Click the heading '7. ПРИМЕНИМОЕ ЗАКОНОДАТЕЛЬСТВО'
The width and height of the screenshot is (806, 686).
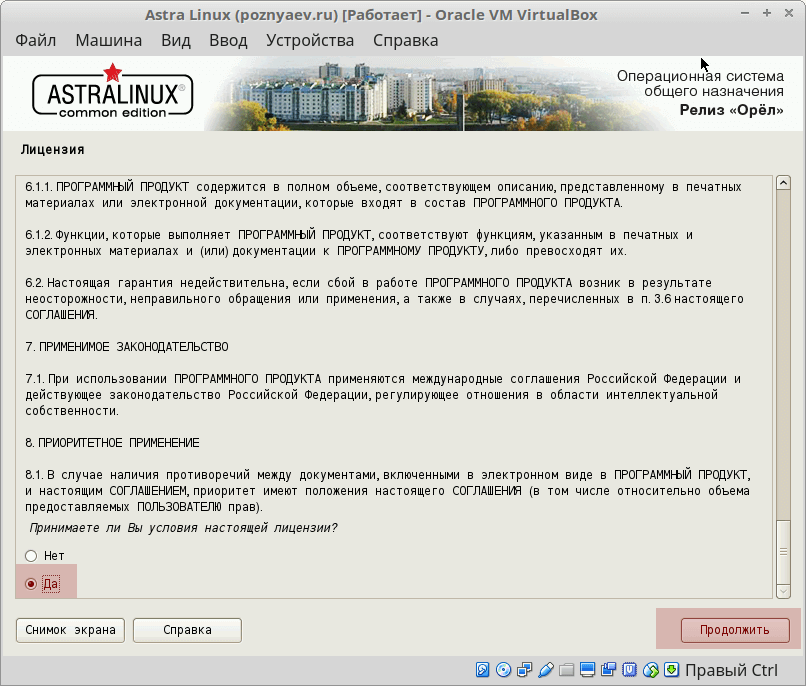[x=127, y=347]
